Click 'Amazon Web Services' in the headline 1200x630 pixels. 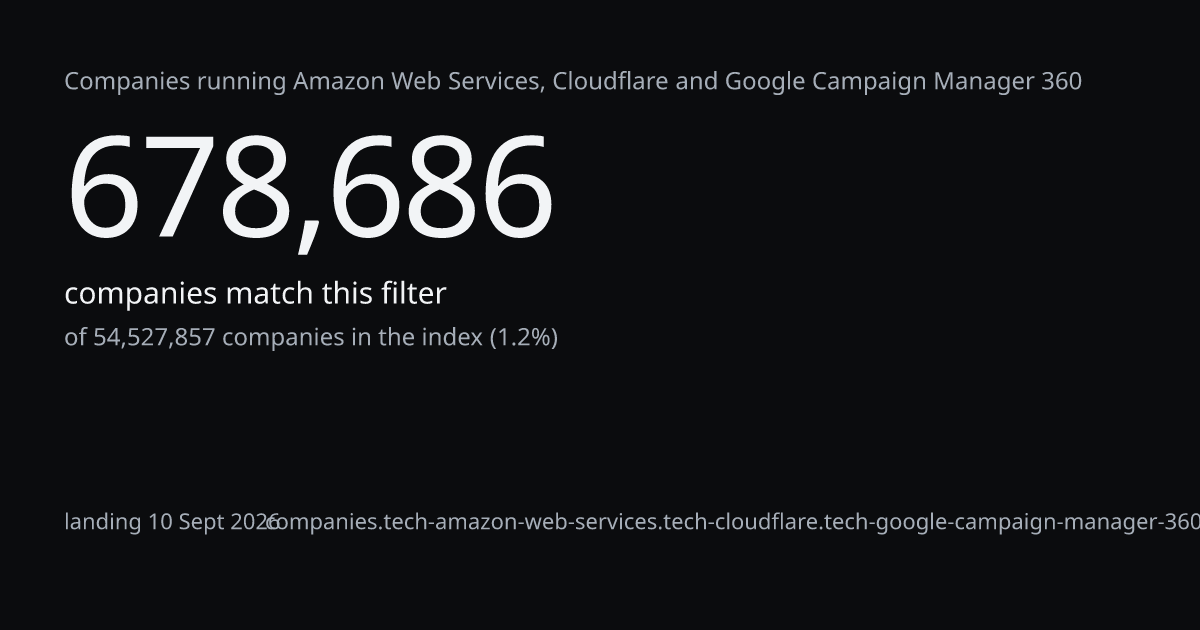(418, 82)
